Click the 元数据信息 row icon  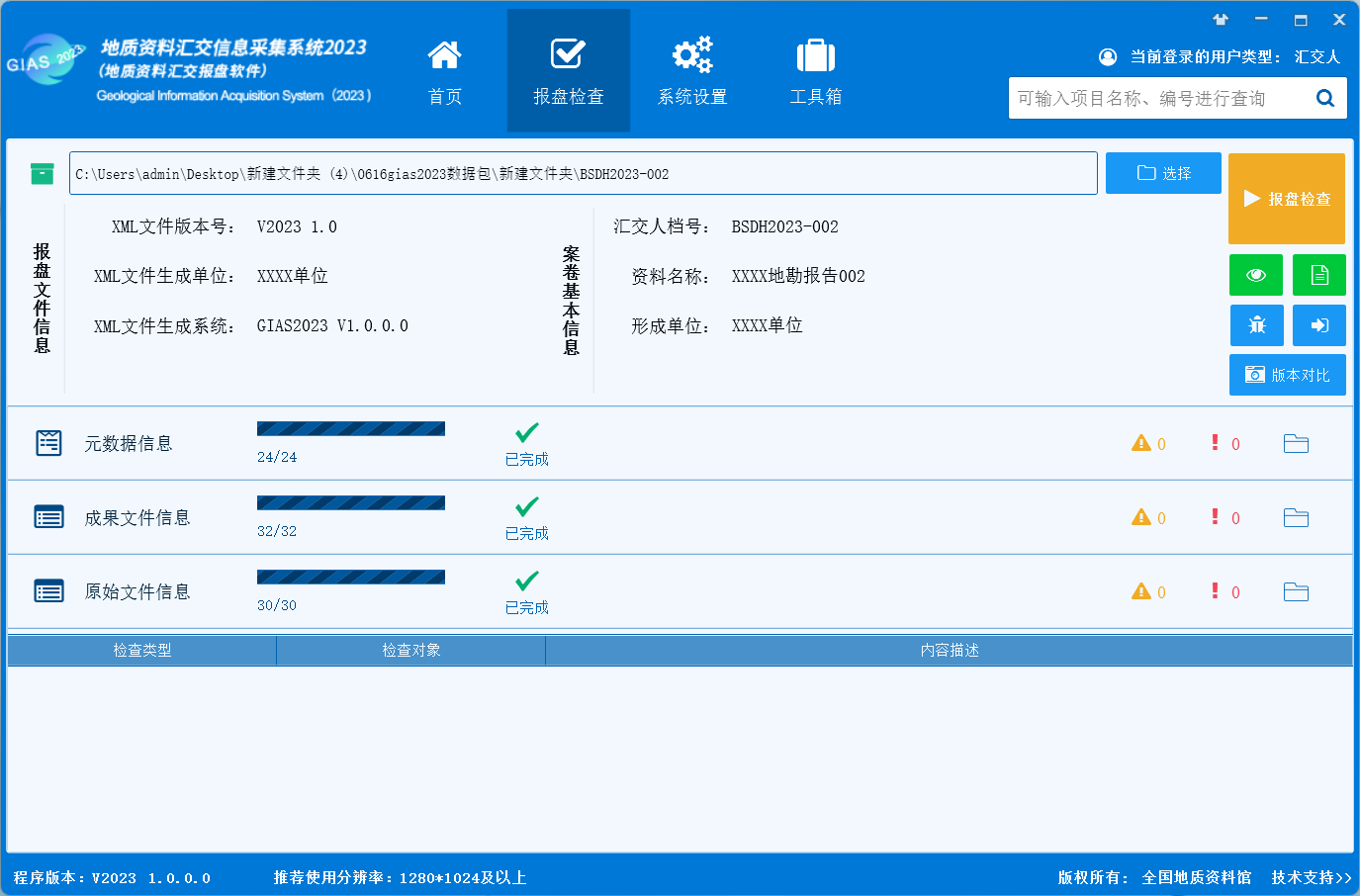point(48,443)
